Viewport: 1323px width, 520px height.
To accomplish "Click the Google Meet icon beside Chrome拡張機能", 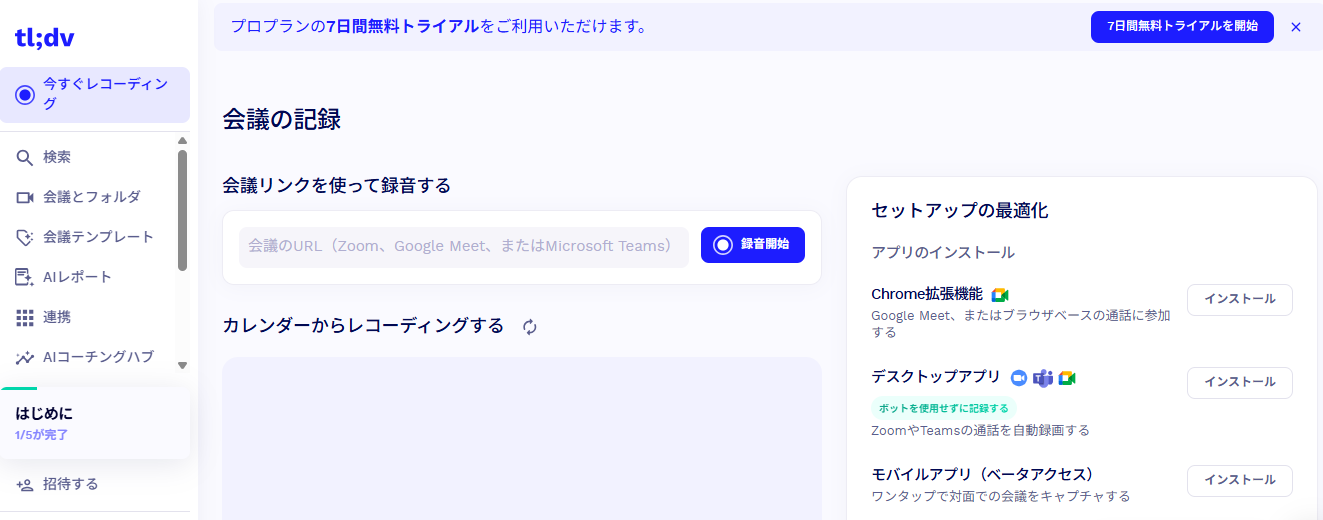I will point(1000,295).
